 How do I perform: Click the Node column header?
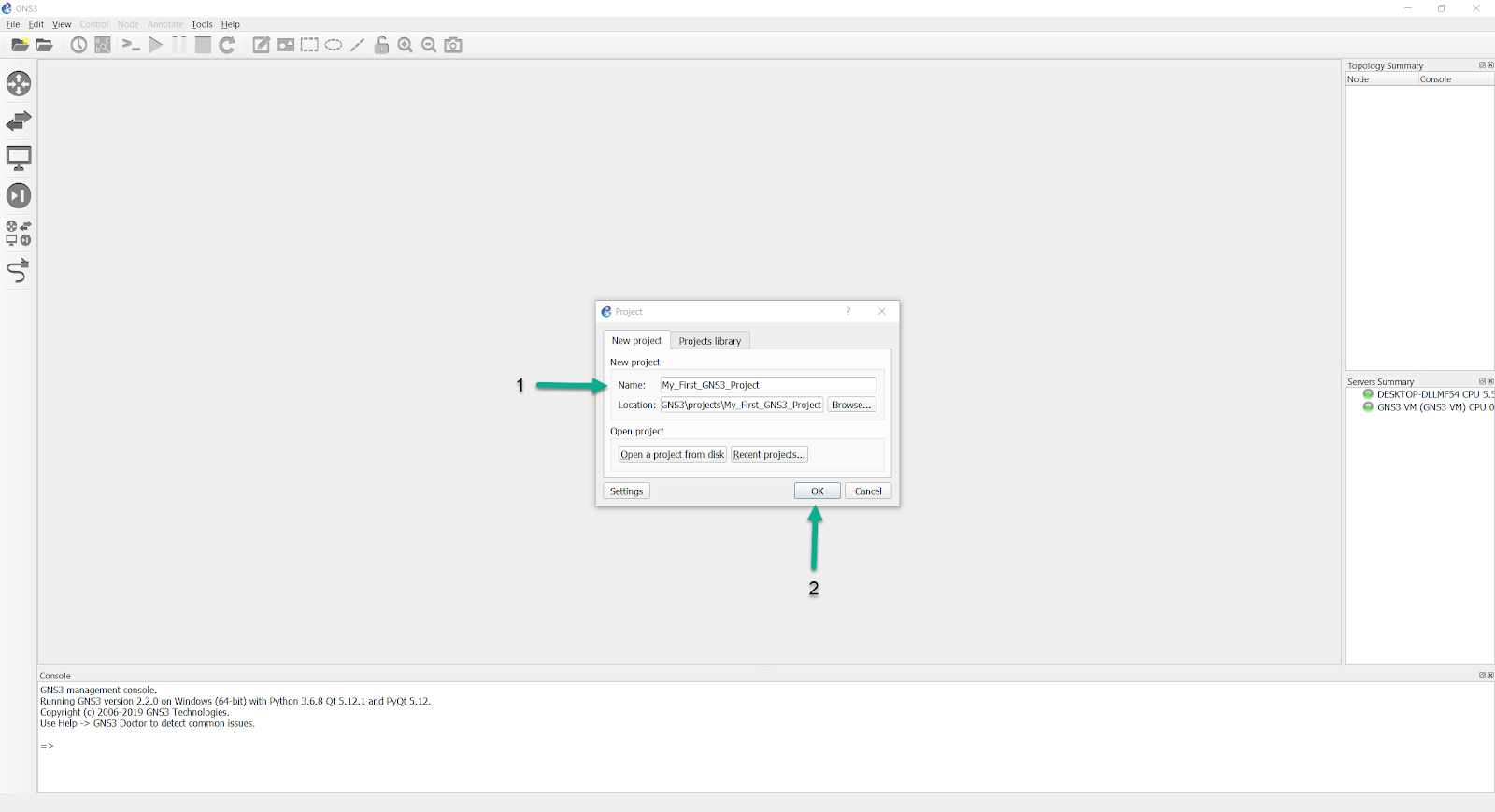click(x=1382, y=79)
